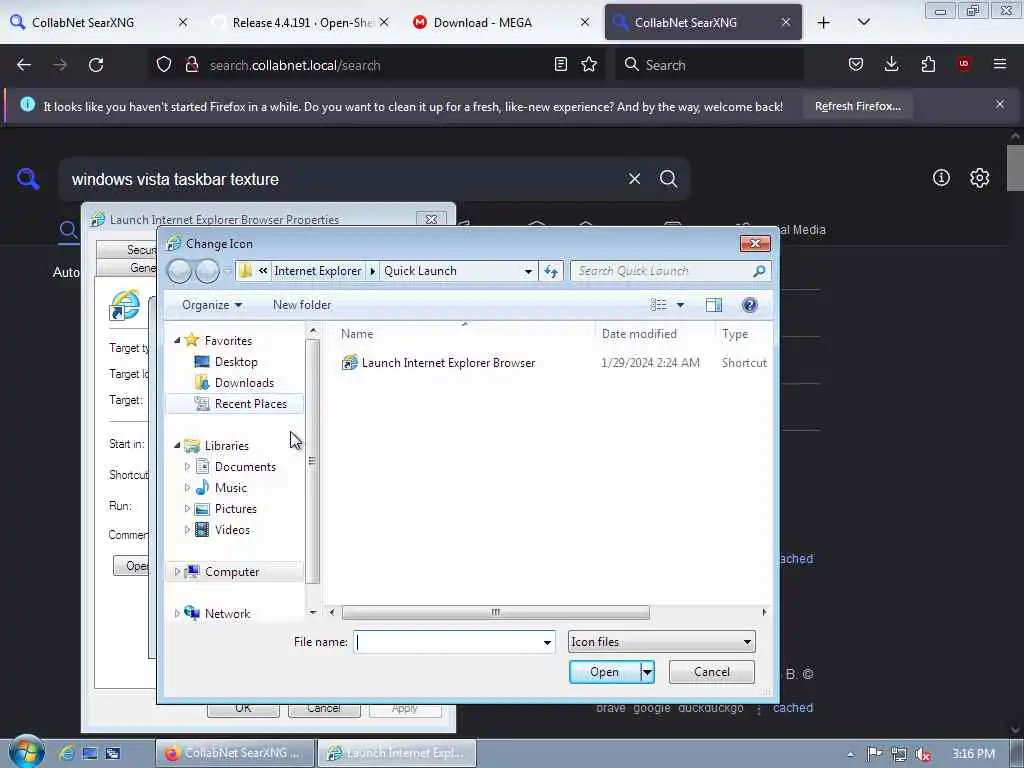This screenshot has height=768, width=1024.
Task: Open Firefox tracking protection shield icon
Action: tap(164, 65)
